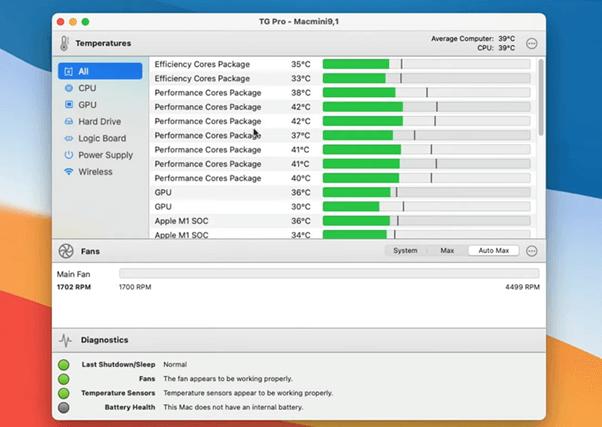
Task: Click the green Fans diagnostic status indicator
Action: (64, 379)
